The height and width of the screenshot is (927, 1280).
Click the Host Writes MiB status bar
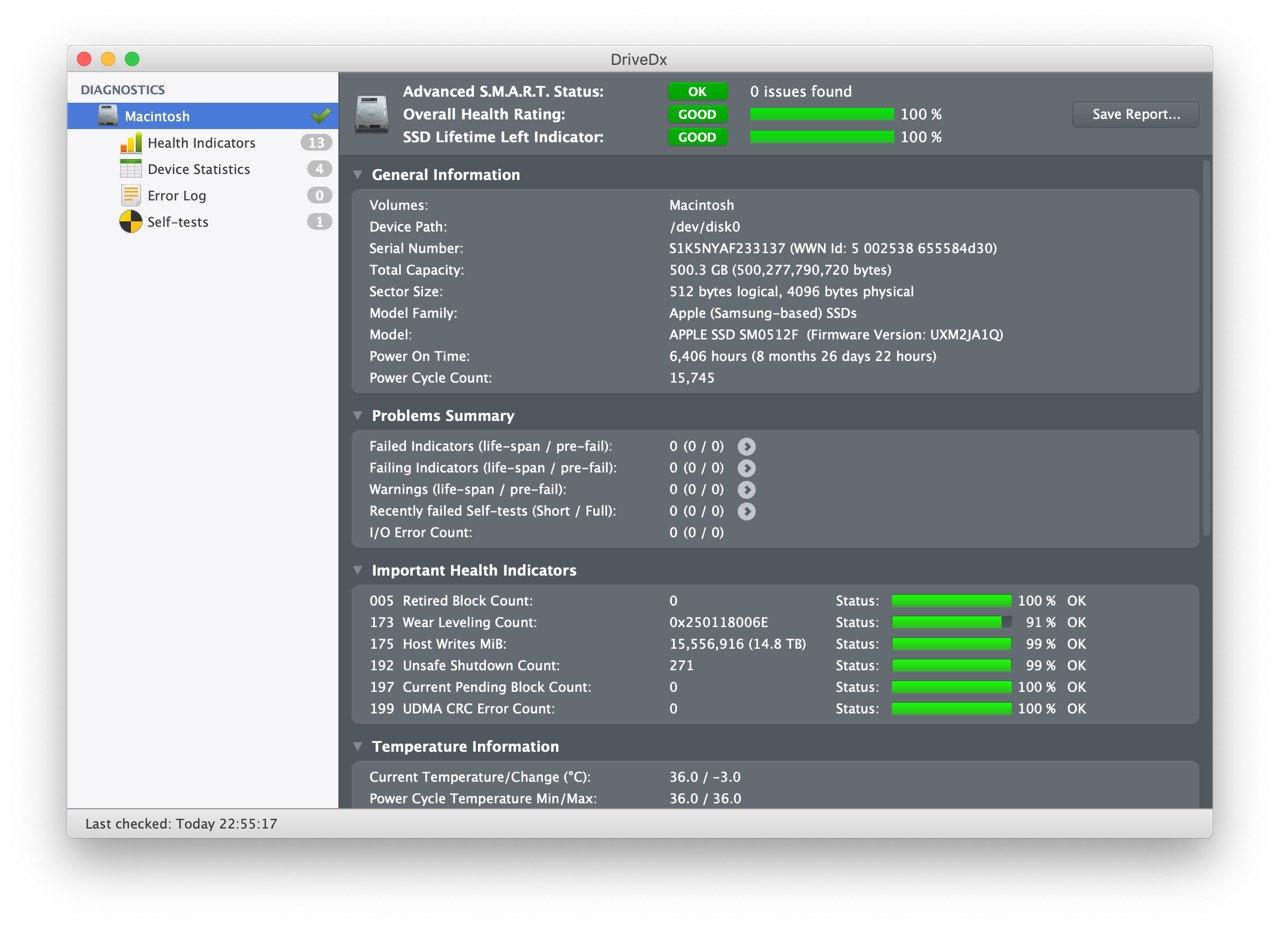point(952,644)
